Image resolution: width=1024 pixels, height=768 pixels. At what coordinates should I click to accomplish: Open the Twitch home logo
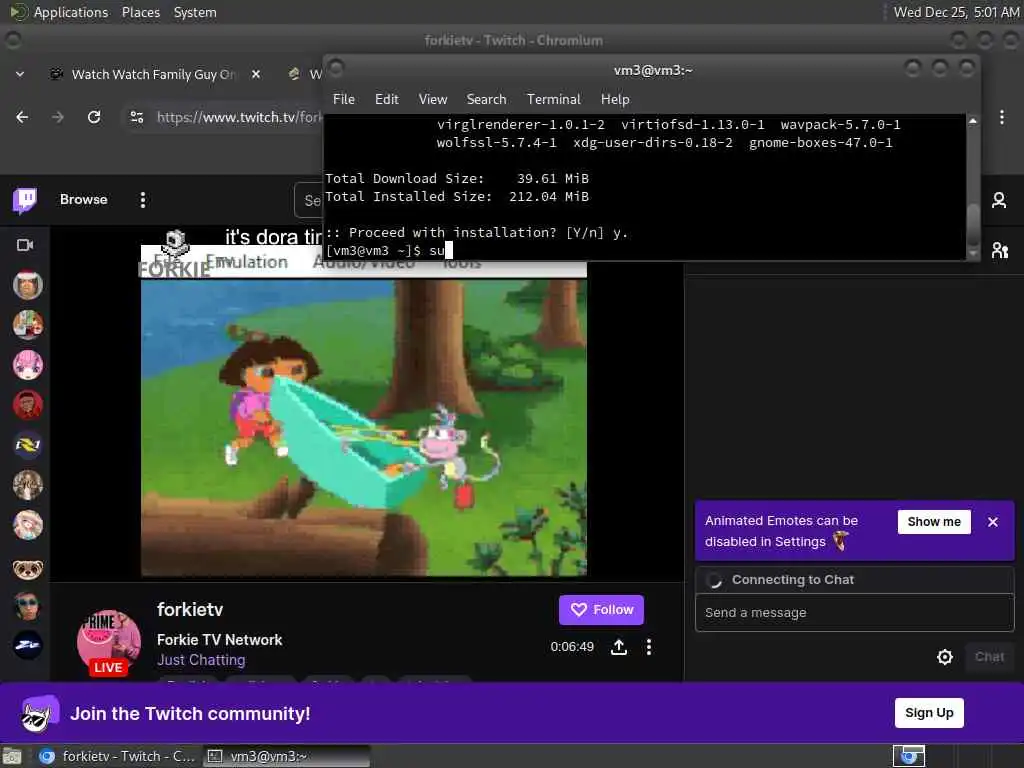25,200
